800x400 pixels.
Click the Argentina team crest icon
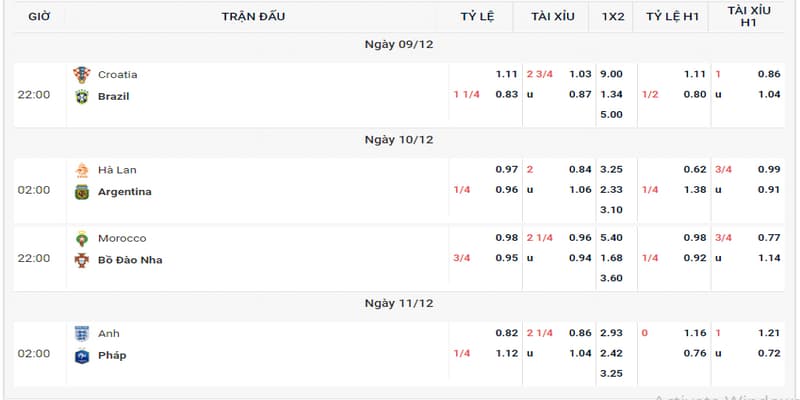pyautogui.click(x=82, y=192)
